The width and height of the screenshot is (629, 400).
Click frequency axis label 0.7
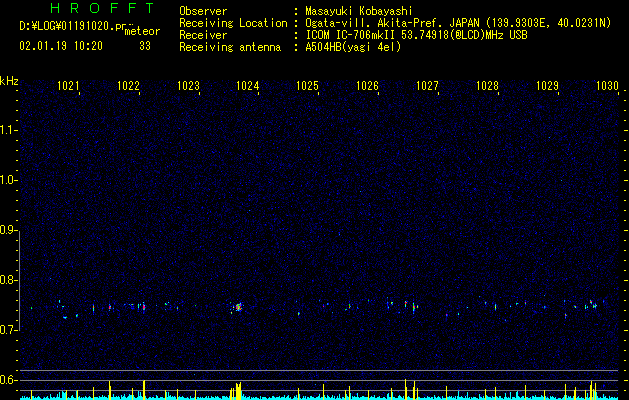click(9, 330)
